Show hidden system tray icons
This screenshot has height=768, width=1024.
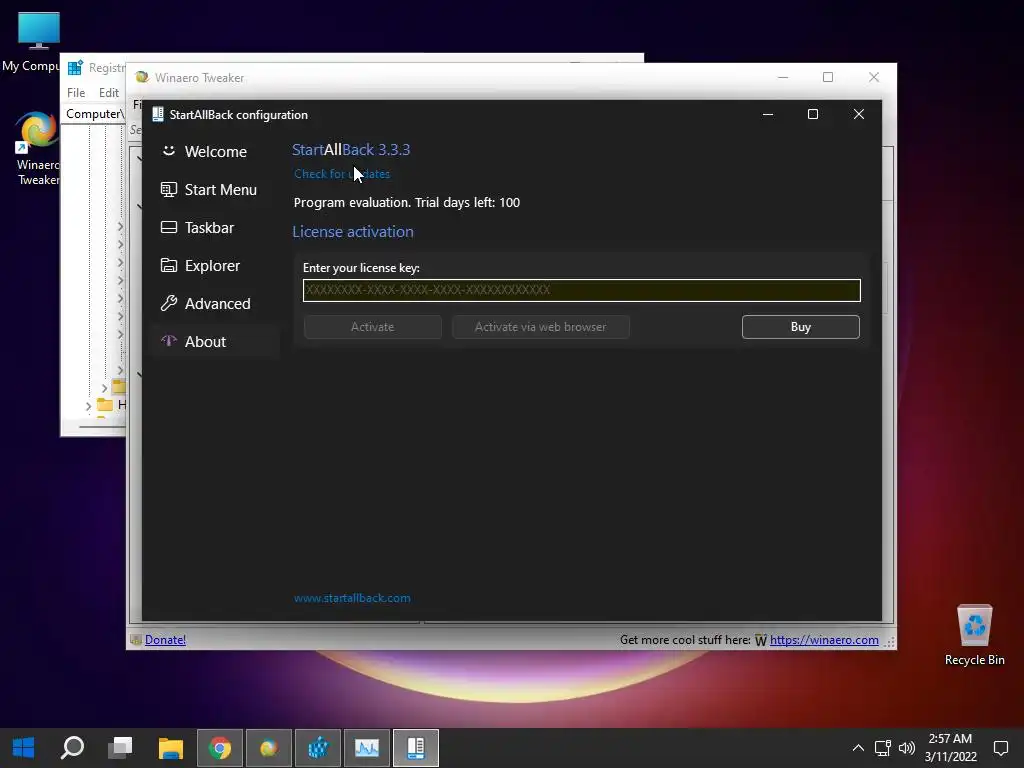(858, 748)
